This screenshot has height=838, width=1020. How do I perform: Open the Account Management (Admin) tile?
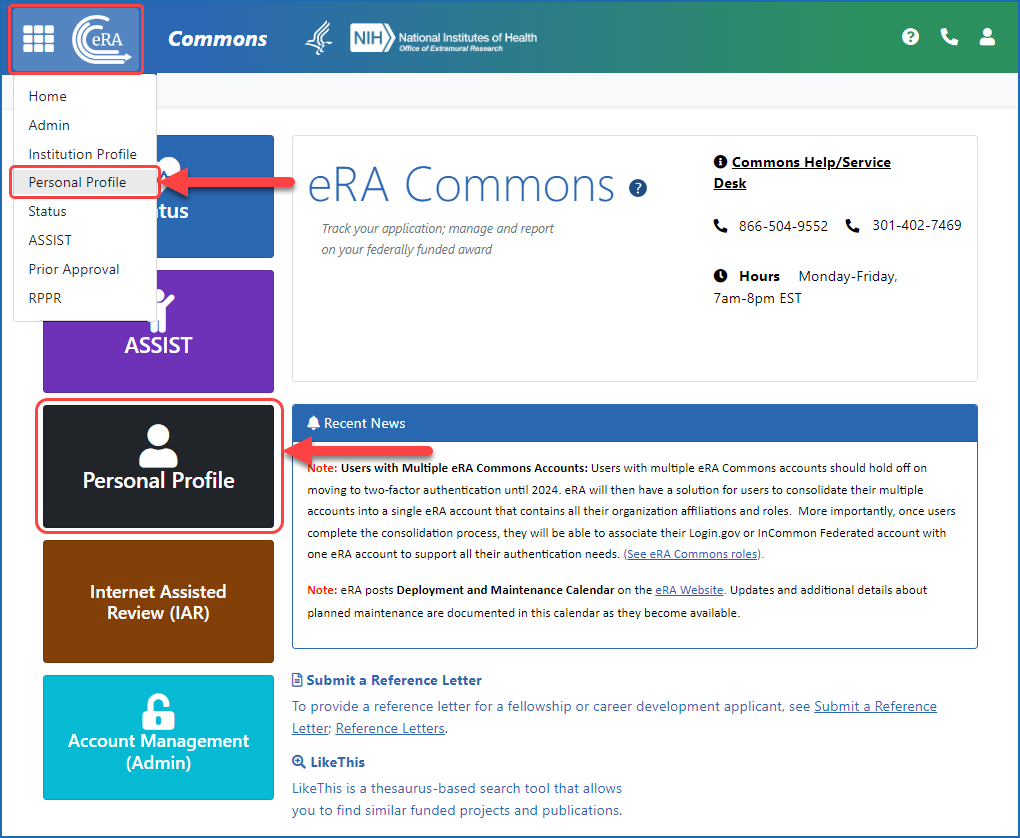pyautogui.click(x=158, y=737)
